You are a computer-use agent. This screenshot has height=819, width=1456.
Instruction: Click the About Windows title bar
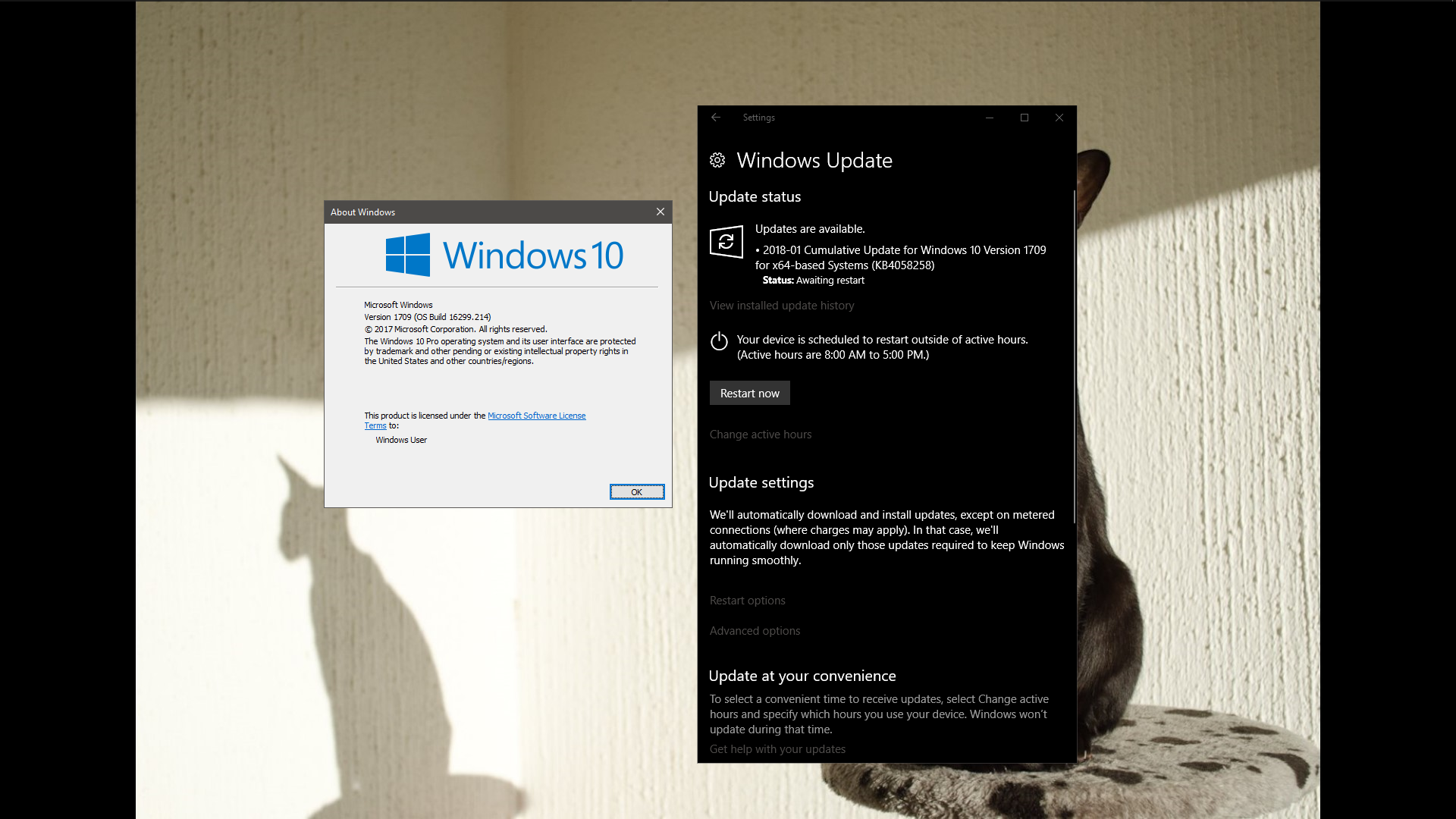(x=485, y=212)
